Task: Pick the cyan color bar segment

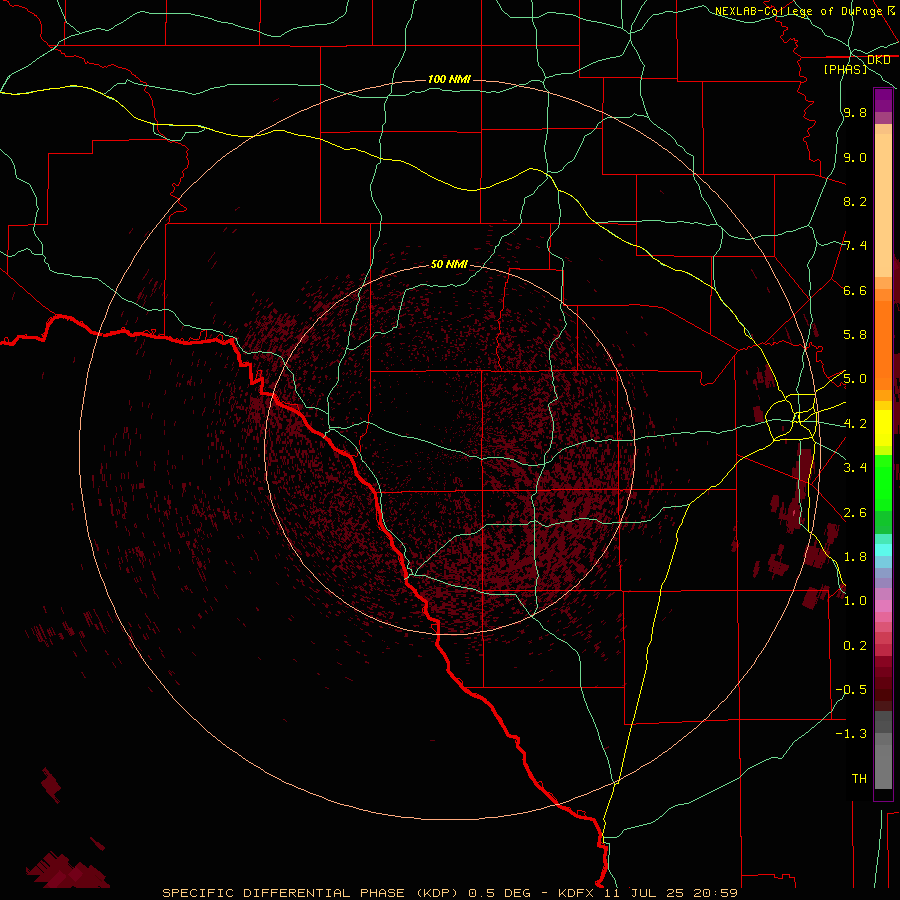Action: point(883,550)
